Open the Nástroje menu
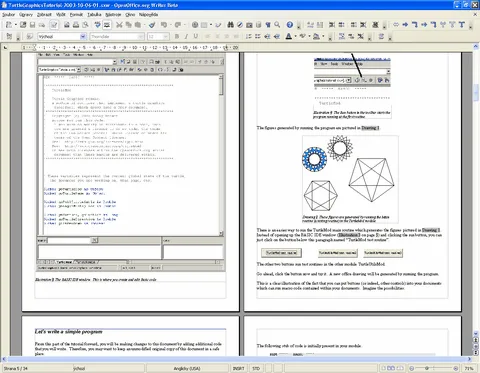Image resolution: width=480 pixels, height=373 pixels. [113, 14]
